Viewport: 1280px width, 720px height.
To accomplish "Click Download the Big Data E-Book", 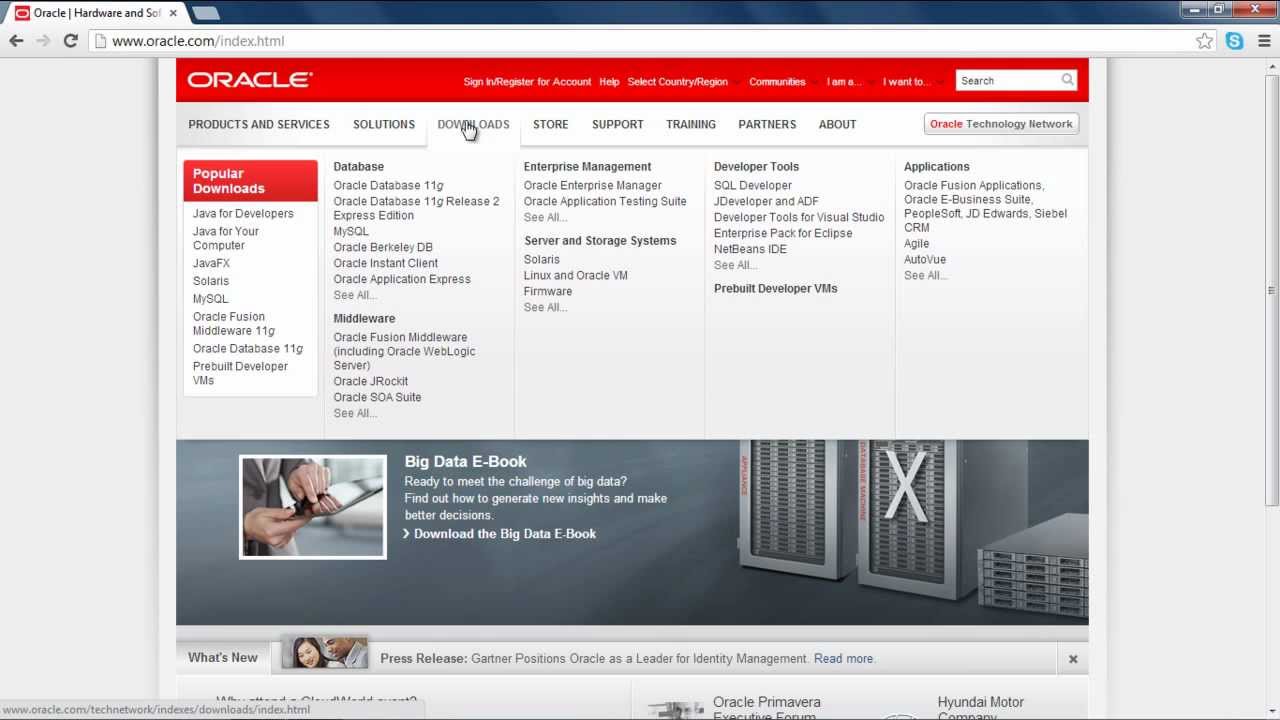I will pos(504,534).
